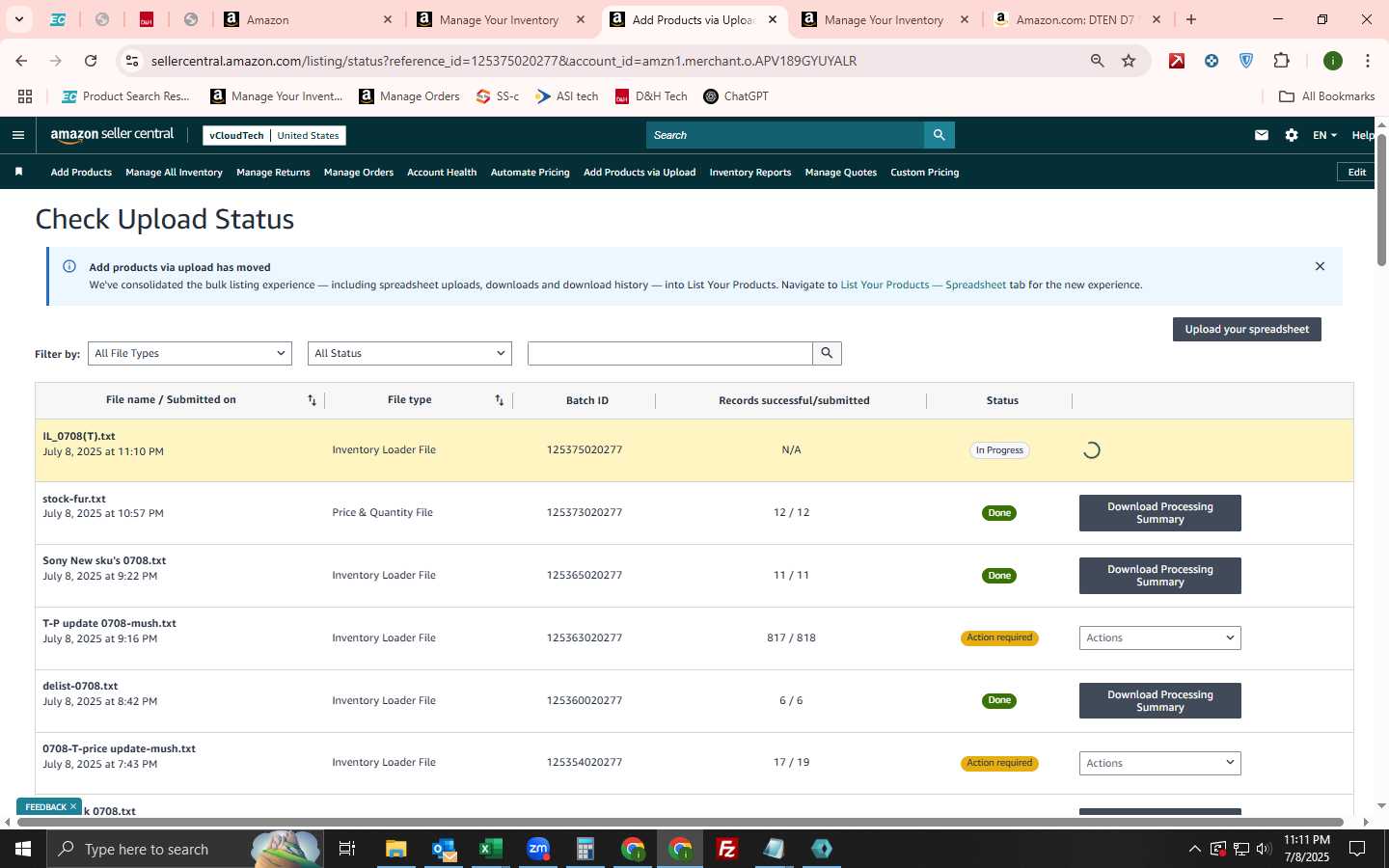The width and height of the screenshot is (1389, 868).
Task: Open Account Health nav item
Action: 442,173
